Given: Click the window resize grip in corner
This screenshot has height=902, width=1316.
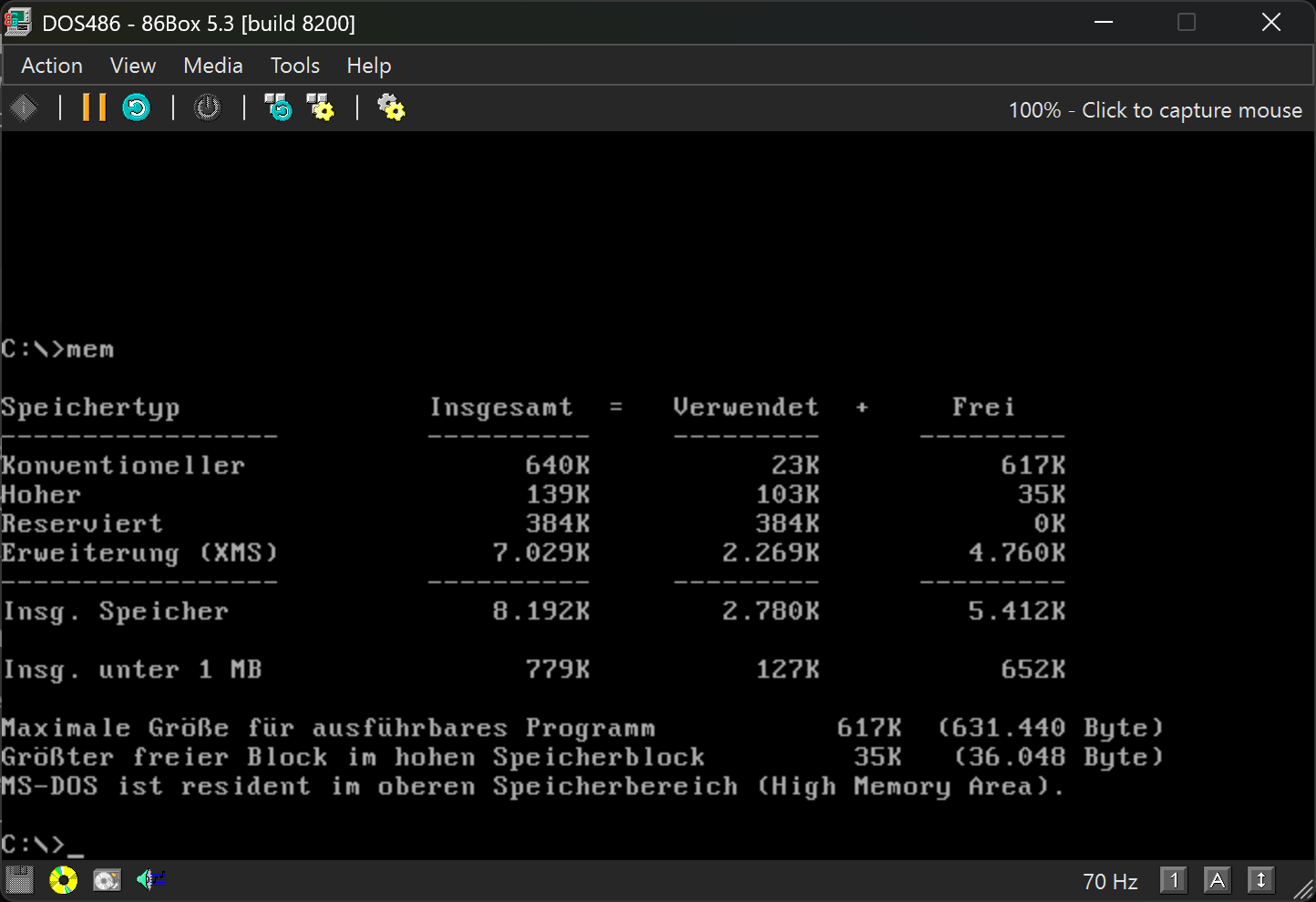Looking at the screenshot, I should (x=1303, y=889).
